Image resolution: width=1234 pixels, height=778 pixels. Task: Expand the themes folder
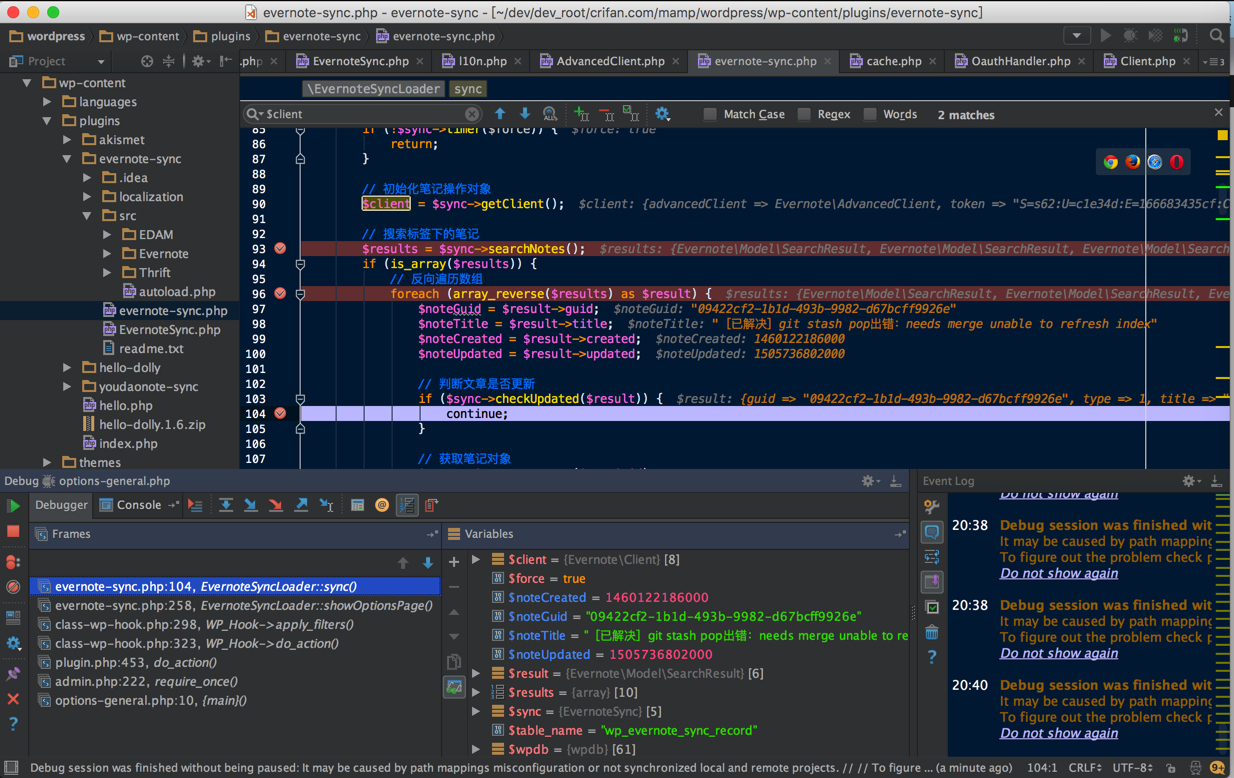tap(47, 463)
